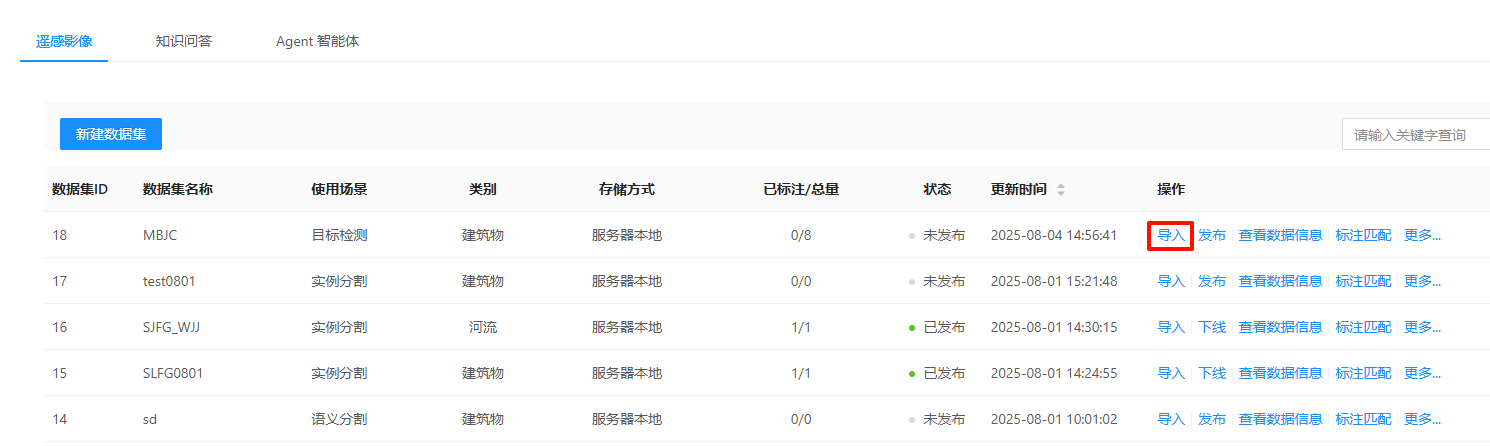Open 更多 dropdown for SLFG0801
The width and height of the screenshot is (1490, 446).
pyautogui.click(x=1422, y=374)
